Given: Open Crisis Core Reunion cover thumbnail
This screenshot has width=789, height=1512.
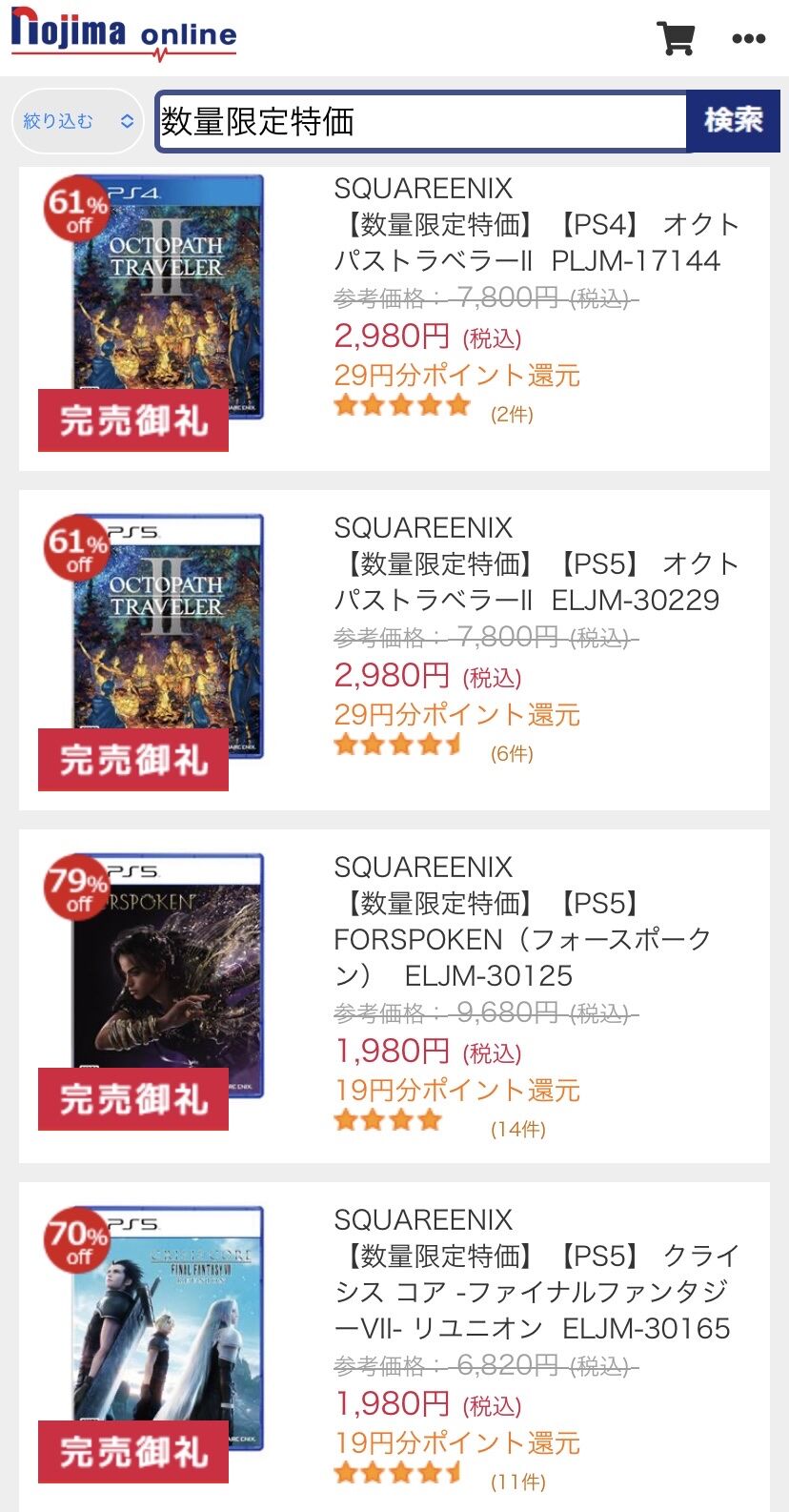Looking at the screenshot, I should 168,1328.
